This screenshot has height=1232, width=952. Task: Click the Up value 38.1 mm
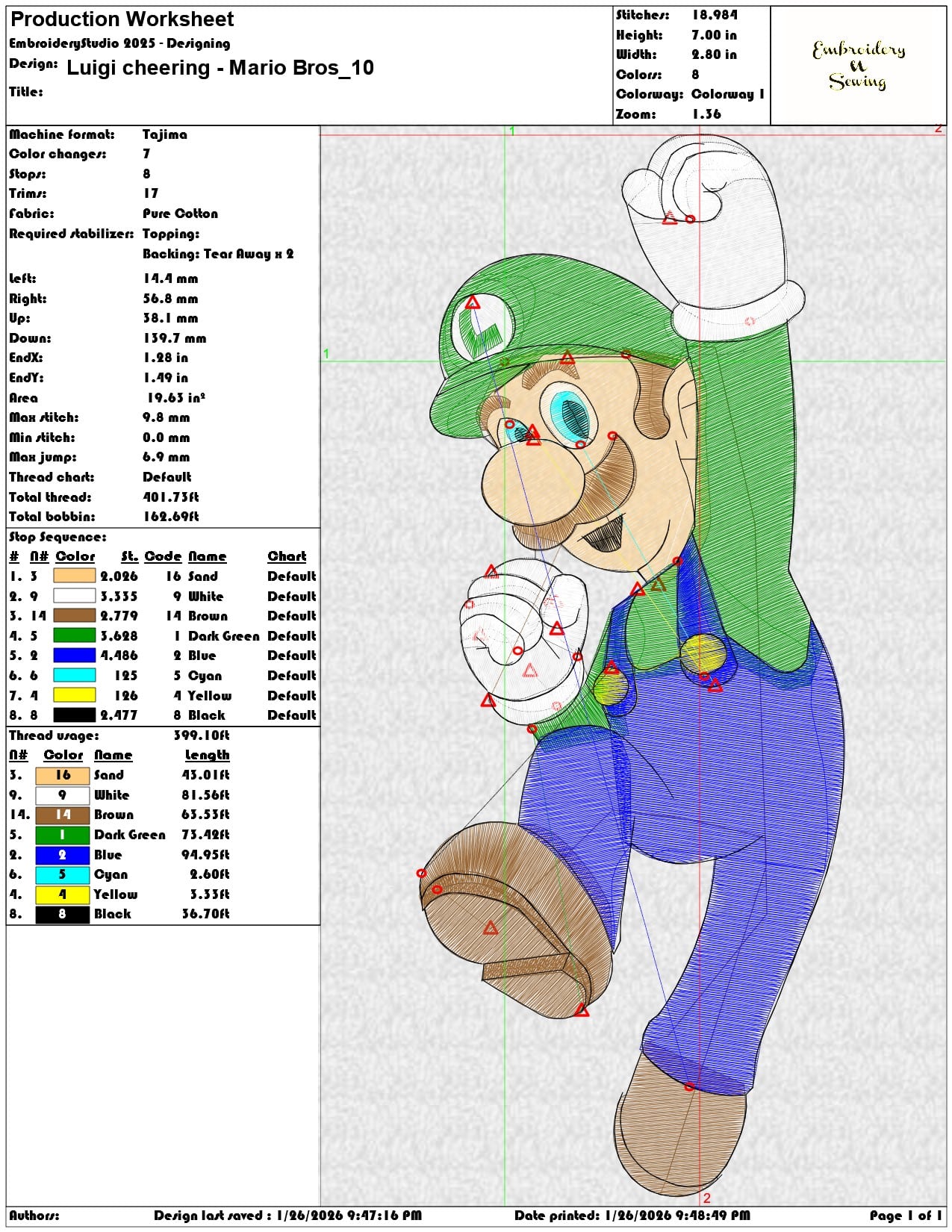[171, 318]
